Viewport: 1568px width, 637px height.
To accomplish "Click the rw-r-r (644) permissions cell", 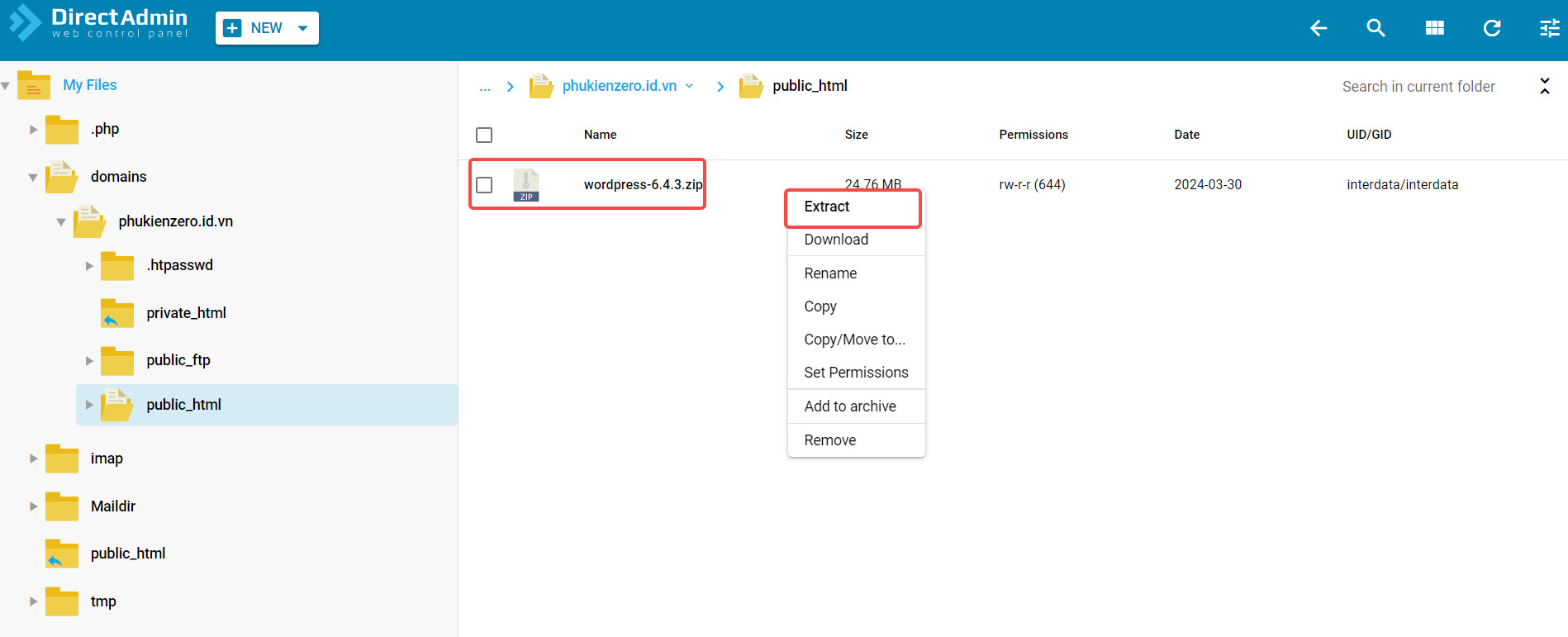I will click(x=1032, y=185).
